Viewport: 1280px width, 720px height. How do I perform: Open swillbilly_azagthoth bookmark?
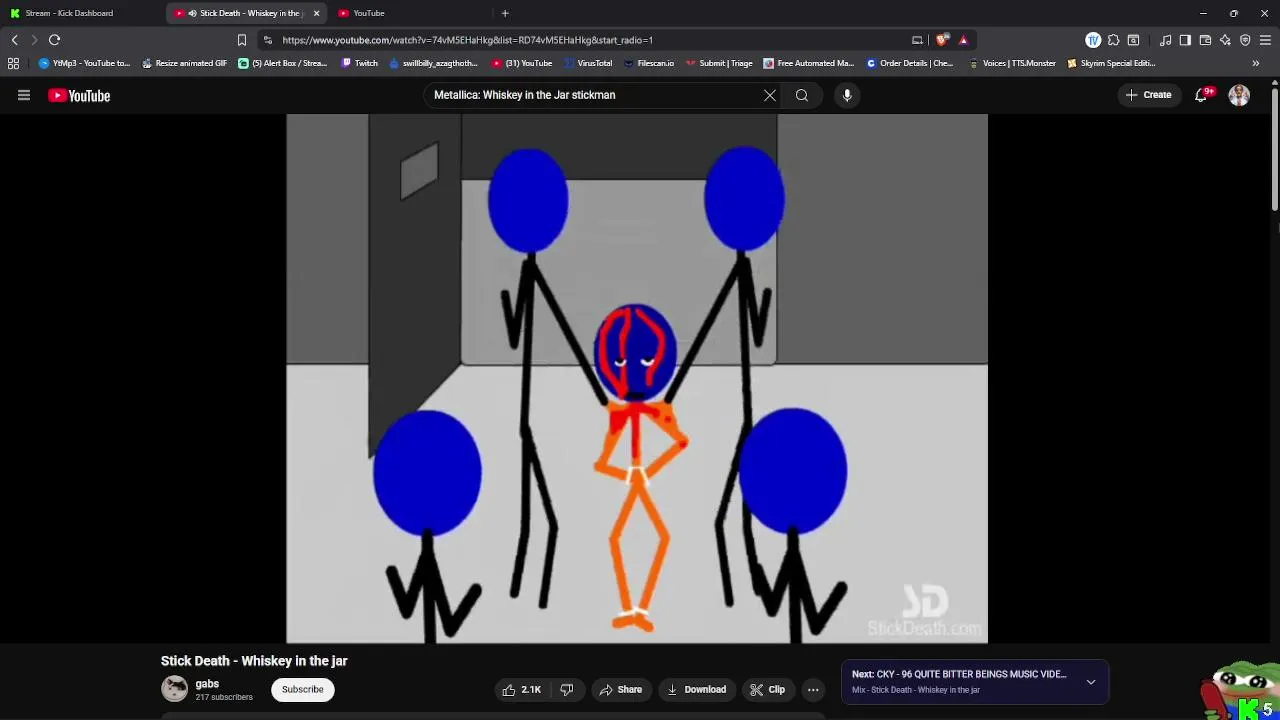[433, 63]
